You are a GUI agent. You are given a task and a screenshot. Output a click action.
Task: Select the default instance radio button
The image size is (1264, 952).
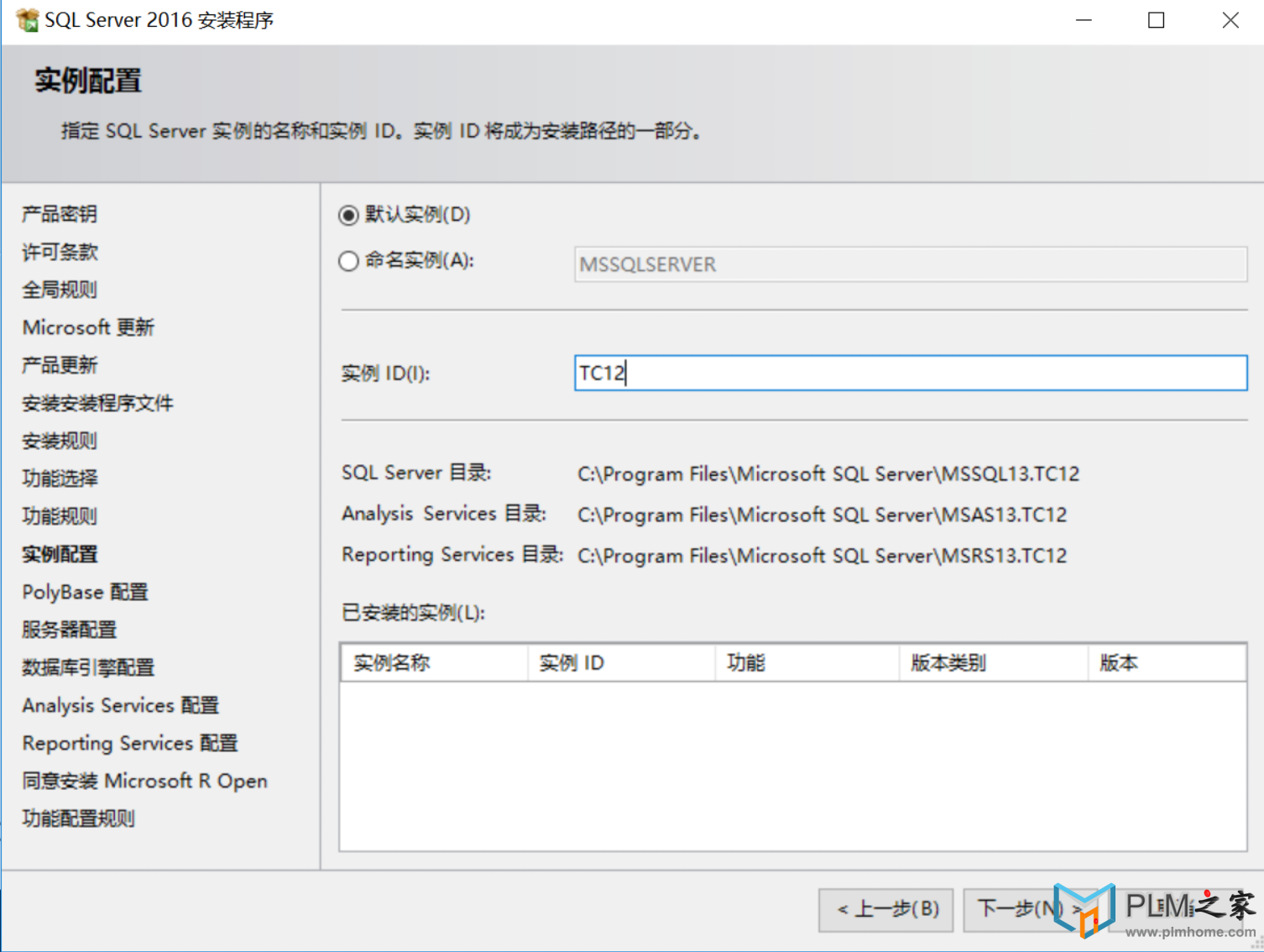coord(349,216)
